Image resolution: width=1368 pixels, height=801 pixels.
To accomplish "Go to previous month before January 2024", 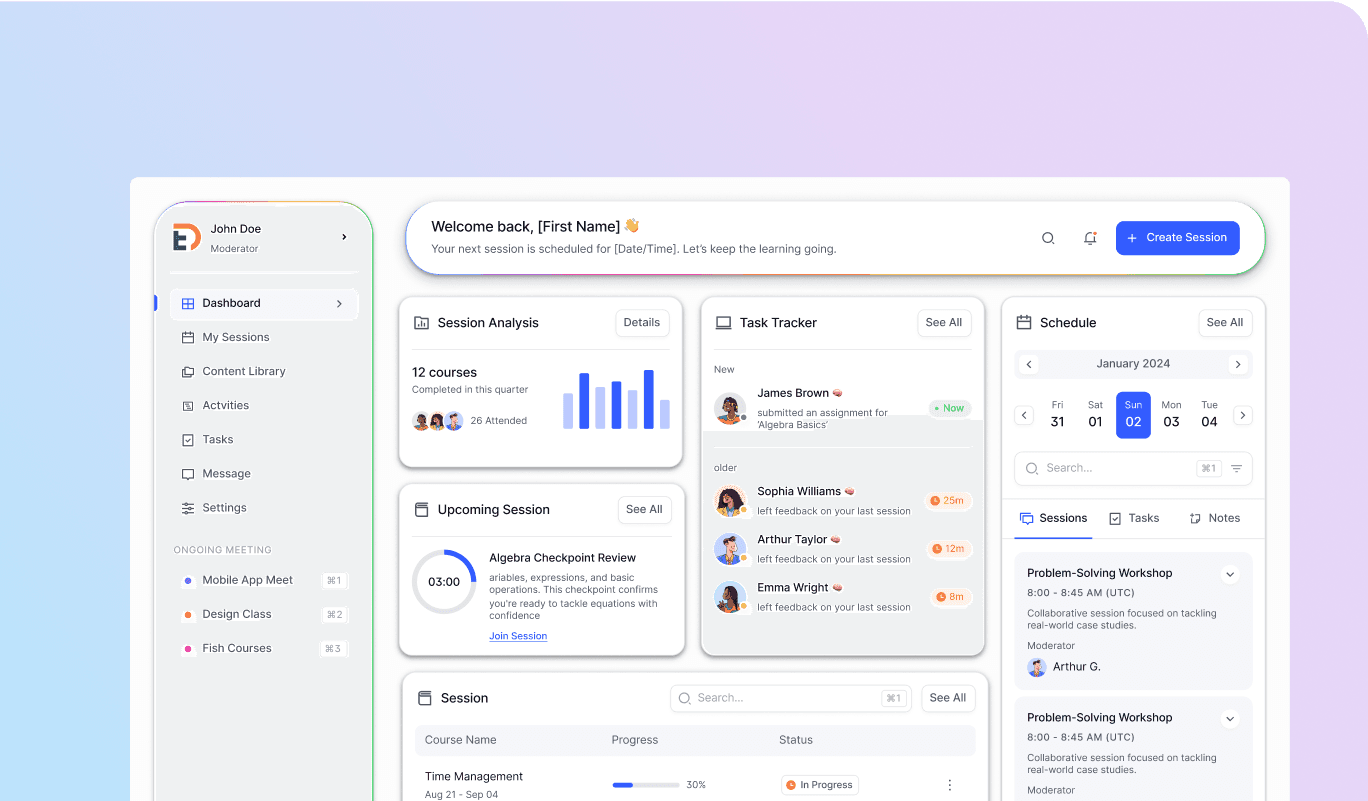I will (1029, 365).
